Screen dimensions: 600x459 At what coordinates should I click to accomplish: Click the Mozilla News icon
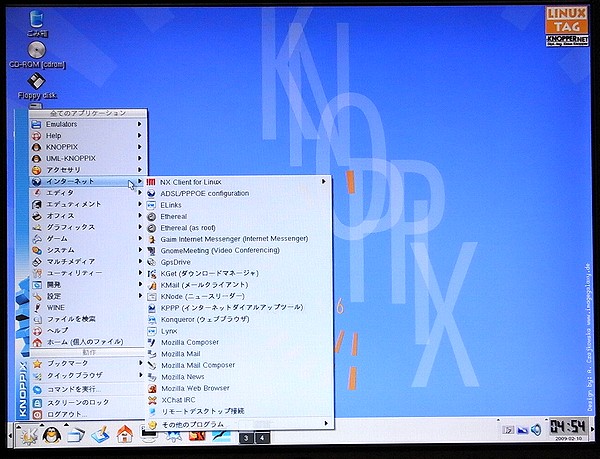click(152, 377)
